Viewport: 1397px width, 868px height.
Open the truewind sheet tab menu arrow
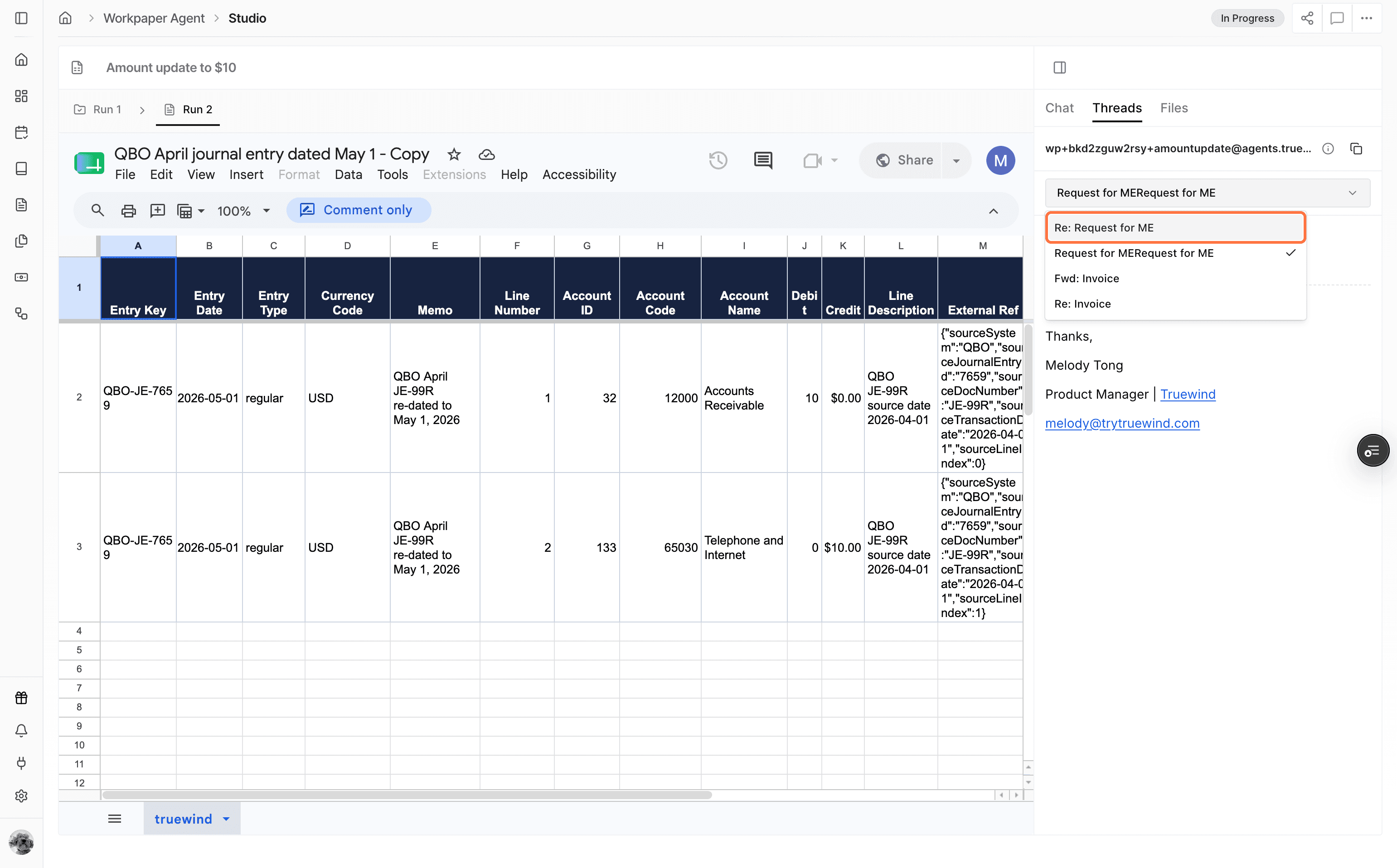(226, 819)
